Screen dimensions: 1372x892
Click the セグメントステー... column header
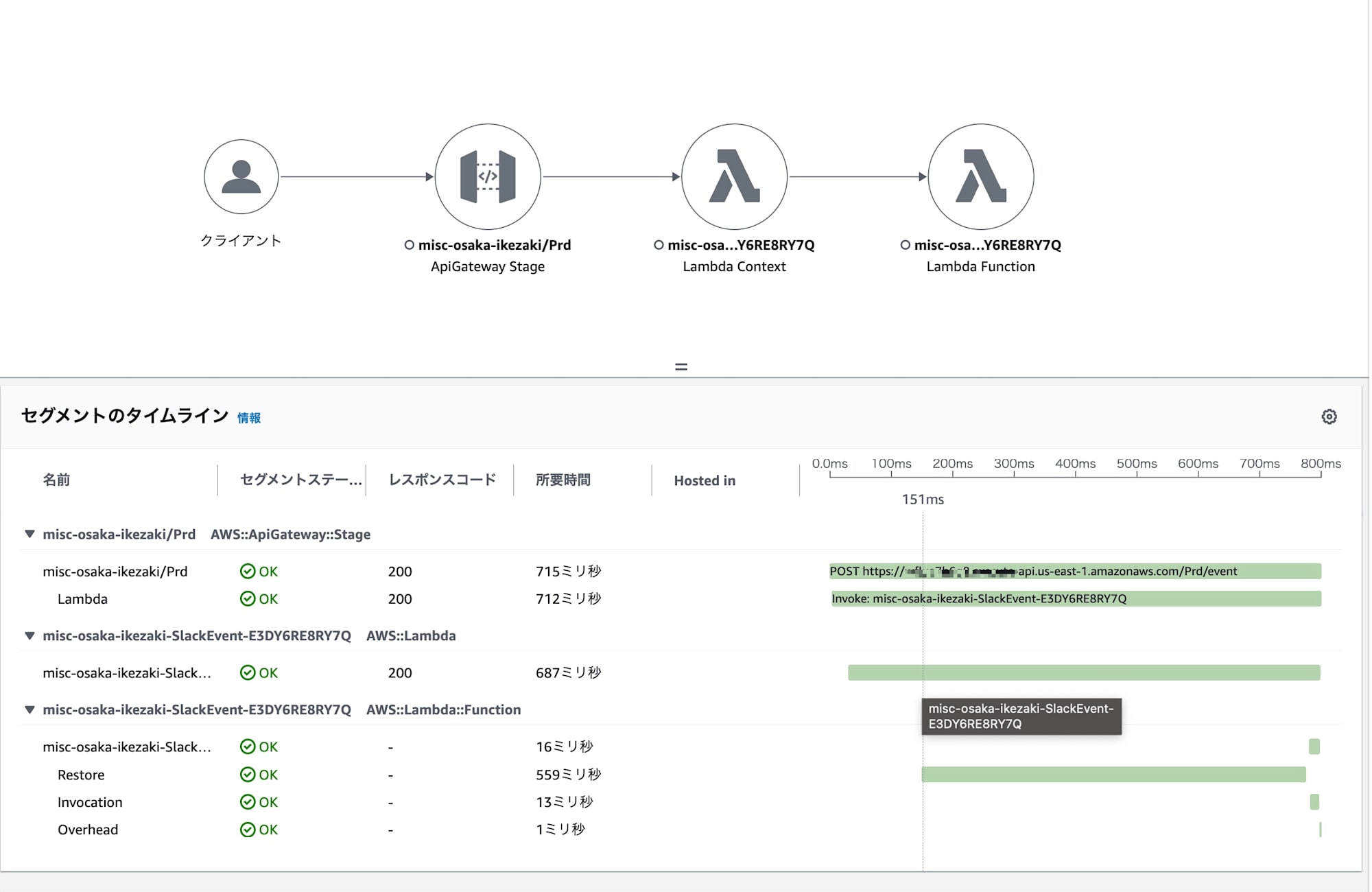[x=300, y=480]
